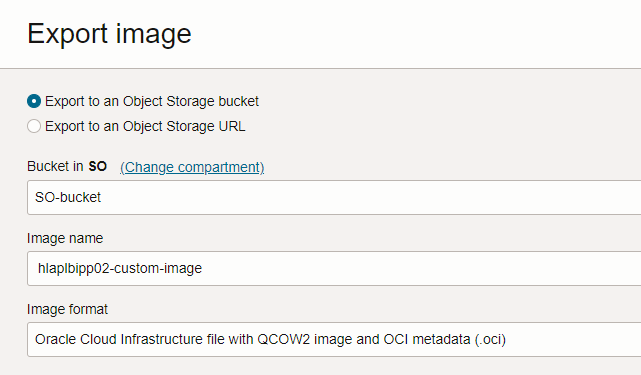Image resolution: width=641 pixels, height=375 pixels.
Task: Click the SO-bucket text in the bucket selector
Action: pyautogui.click(x=68, y=197)
